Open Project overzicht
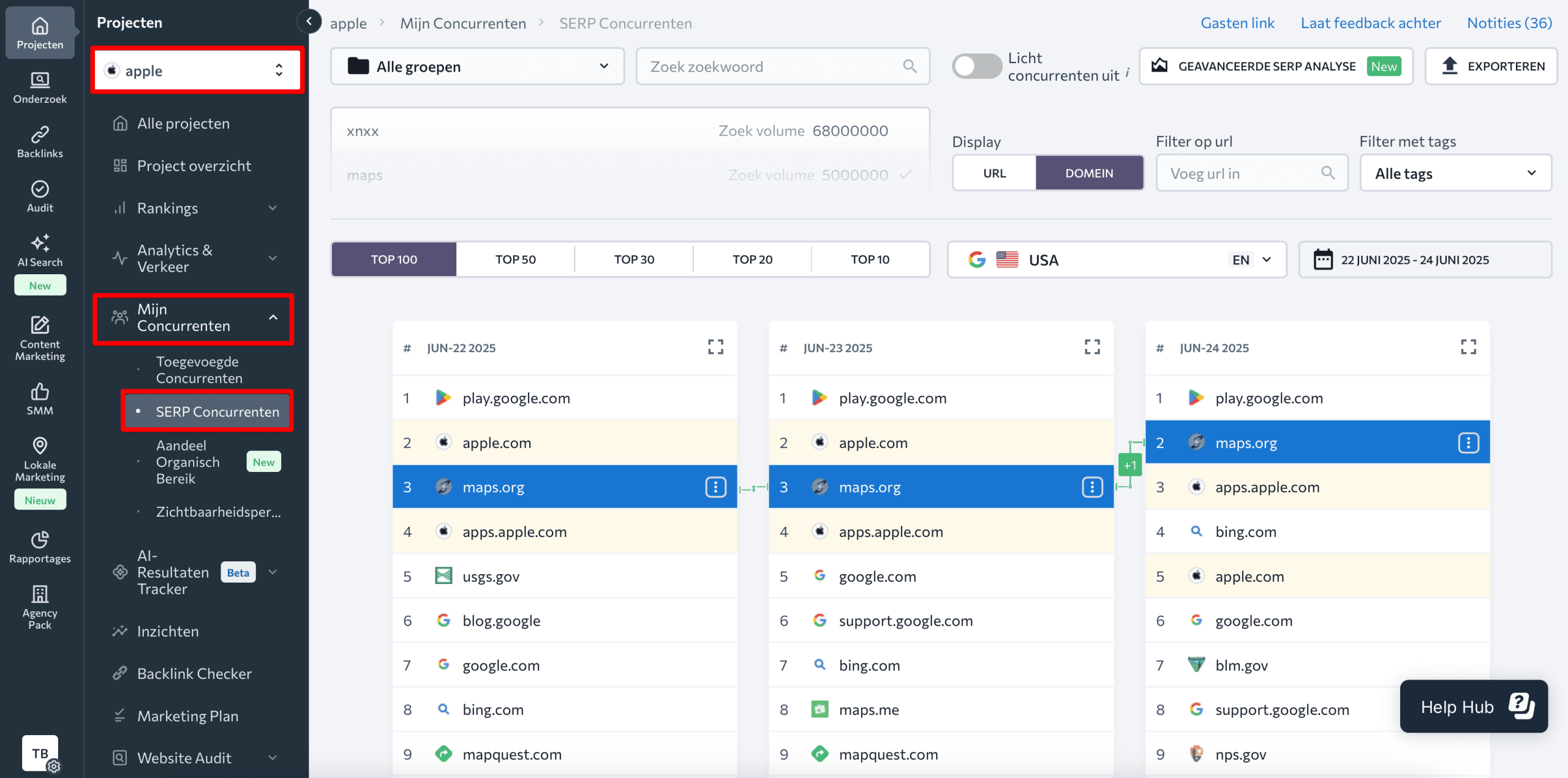The width and height of the screenshot is (1568, 778). [x=194, y=166]
